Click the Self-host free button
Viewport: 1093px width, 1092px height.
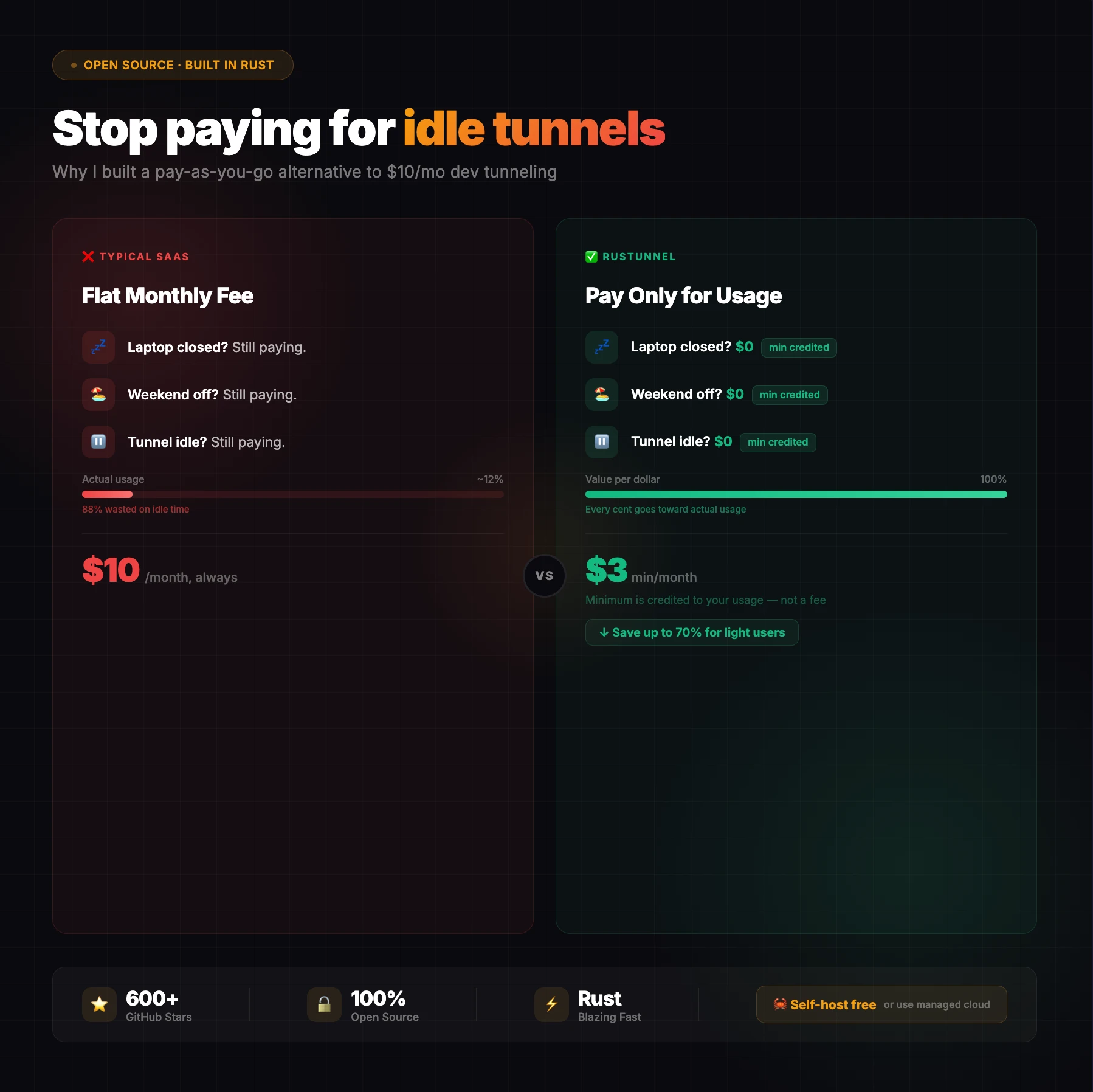pyautogui.click(x=881, y=1004)
